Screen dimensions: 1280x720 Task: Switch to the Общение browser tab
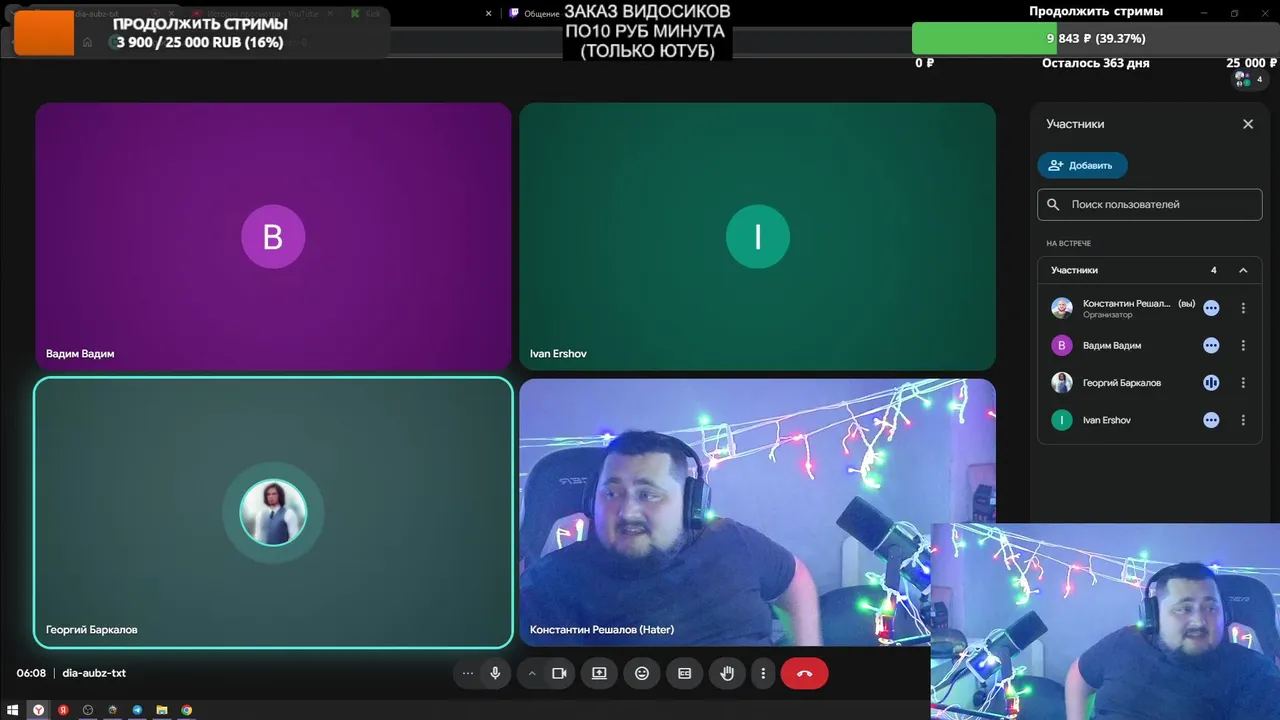click(x=536, y=14)
